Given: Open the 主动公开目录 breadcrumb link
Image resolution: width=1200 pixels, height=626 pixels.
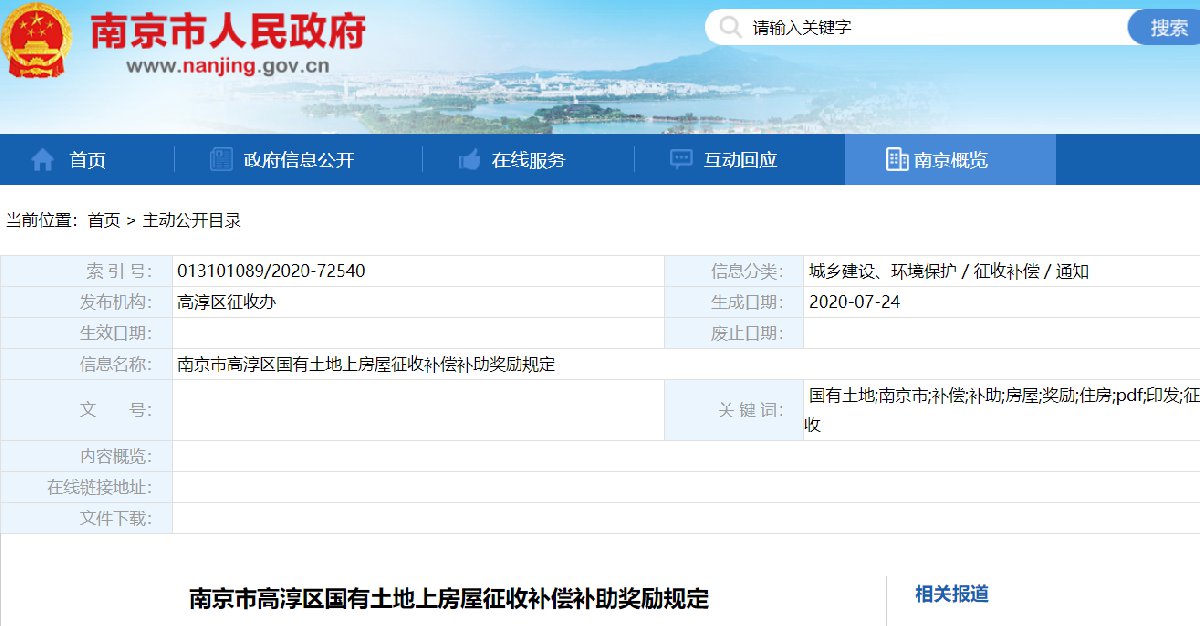Looking at the screenshot, I should point(192,220).
